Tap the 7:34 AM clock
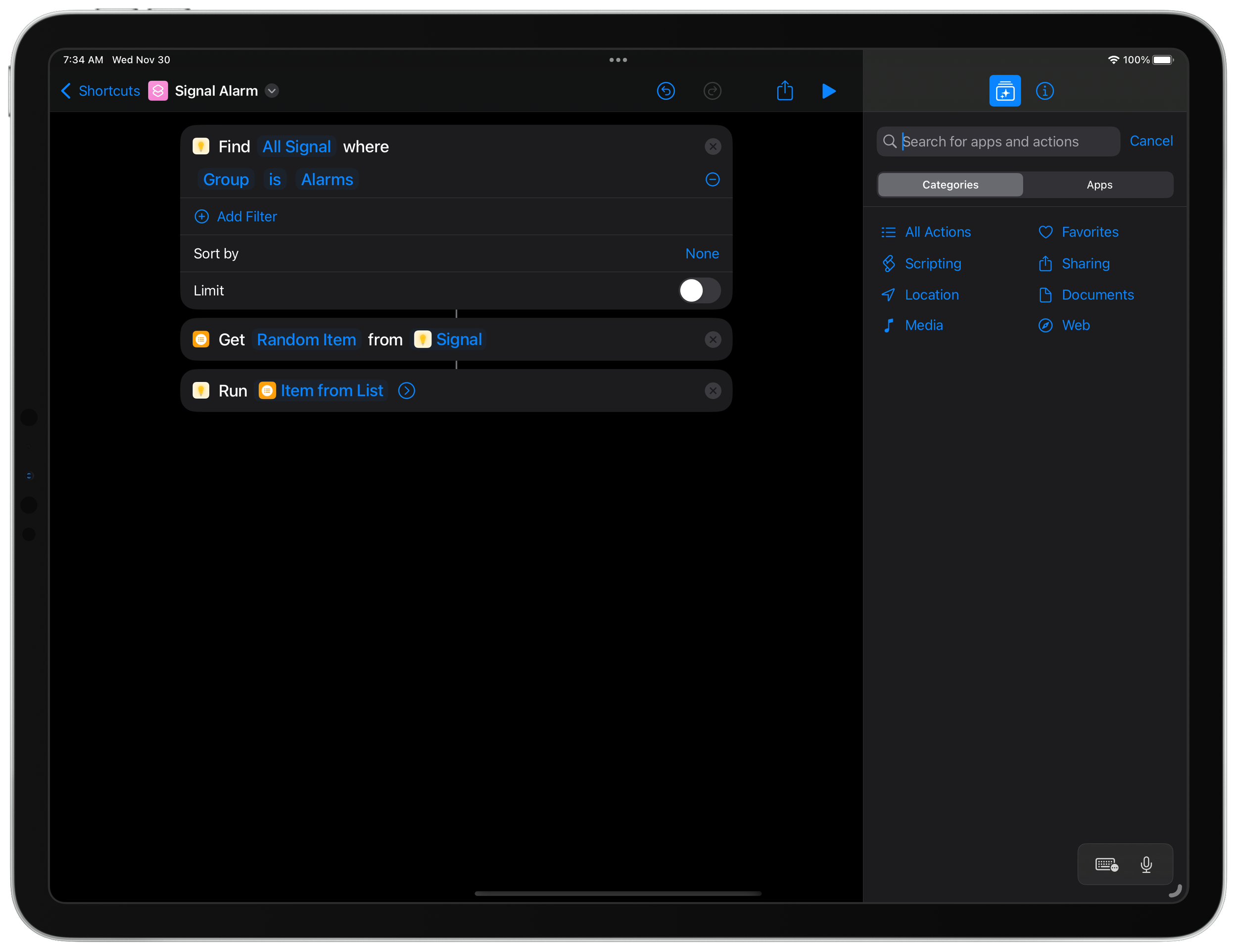The image size is (1237, 952). coord(83,59)
